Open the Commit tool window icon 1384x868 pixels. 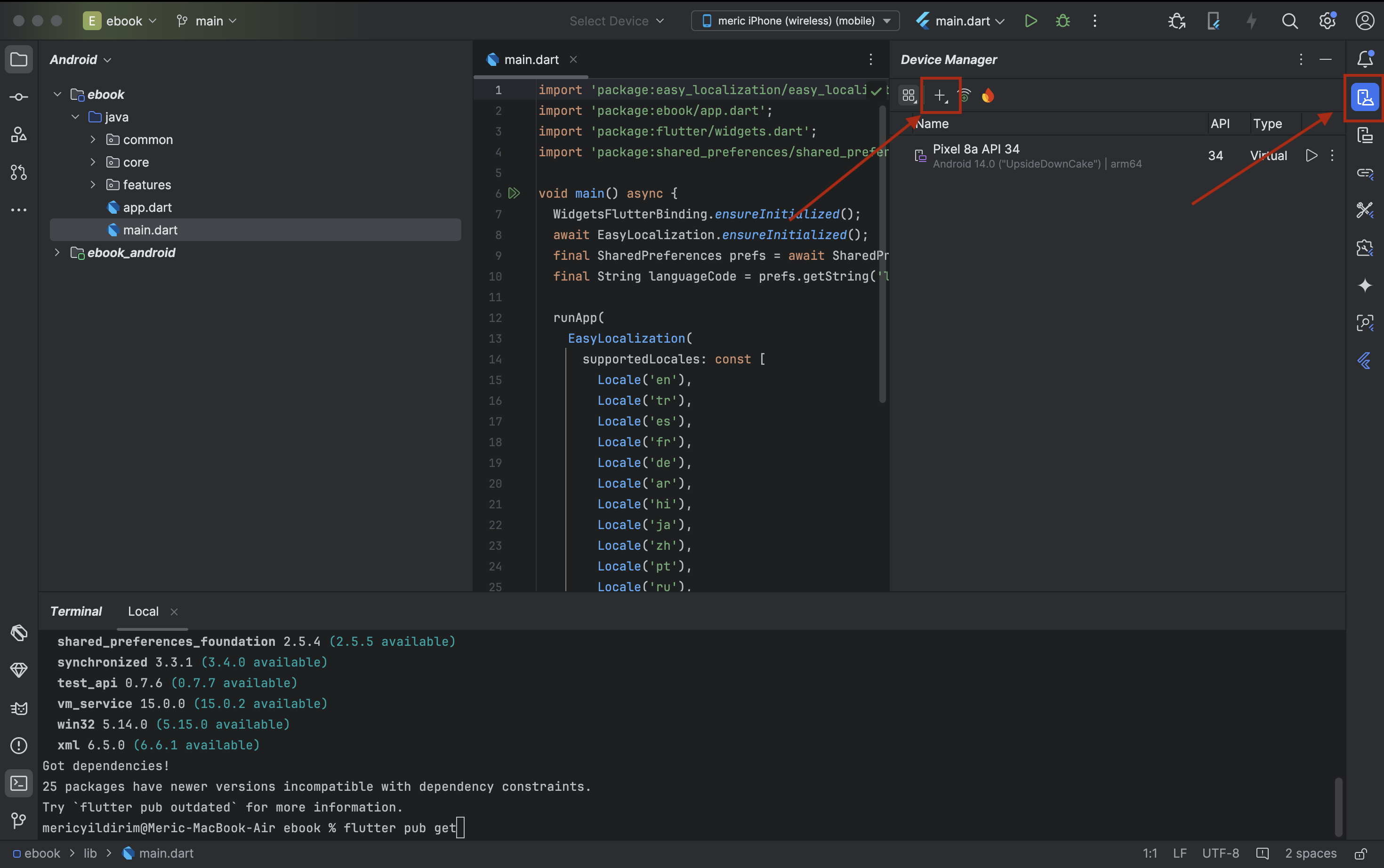pyautogui.click(x=19, y=97)
